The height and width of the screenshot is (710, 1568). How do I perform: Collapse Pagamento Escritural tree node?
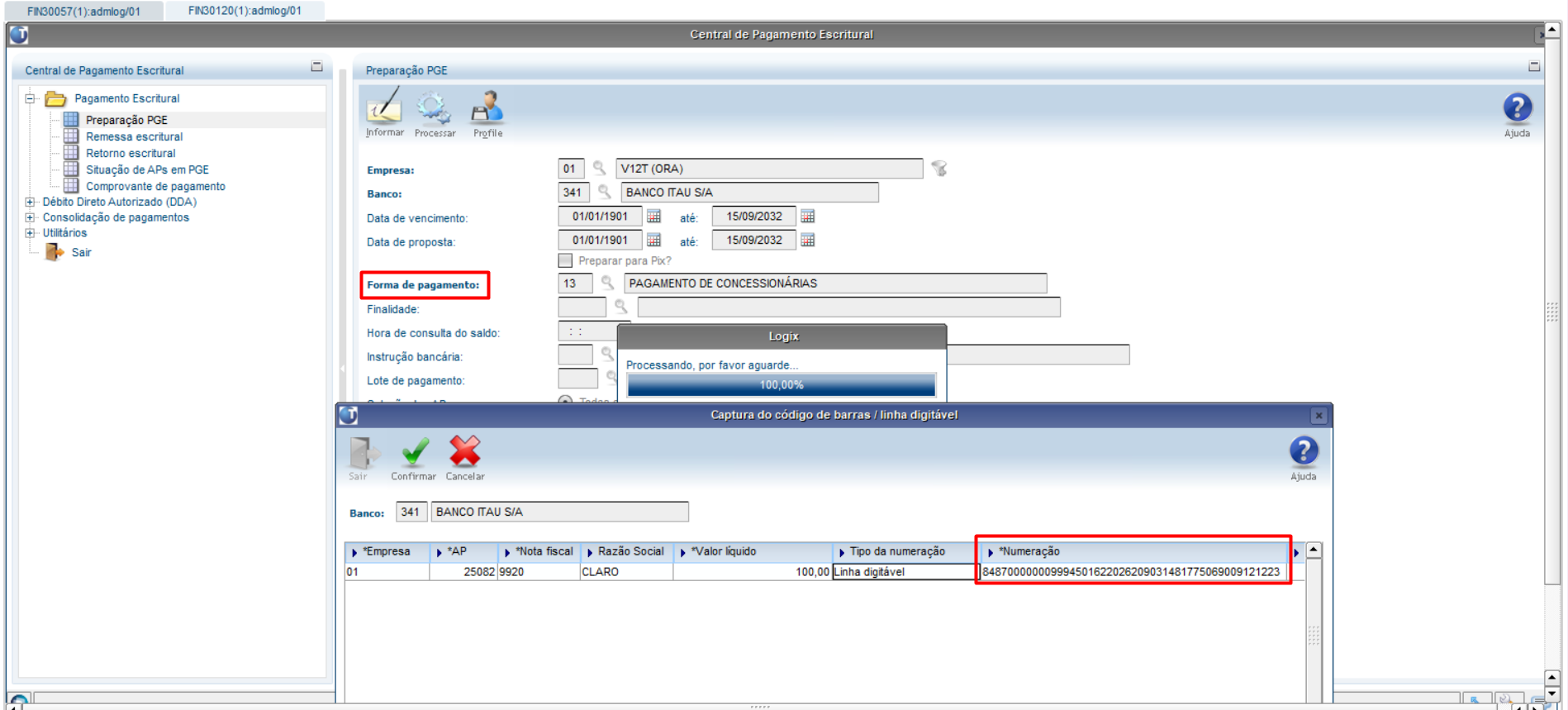(x=31, y=98)
